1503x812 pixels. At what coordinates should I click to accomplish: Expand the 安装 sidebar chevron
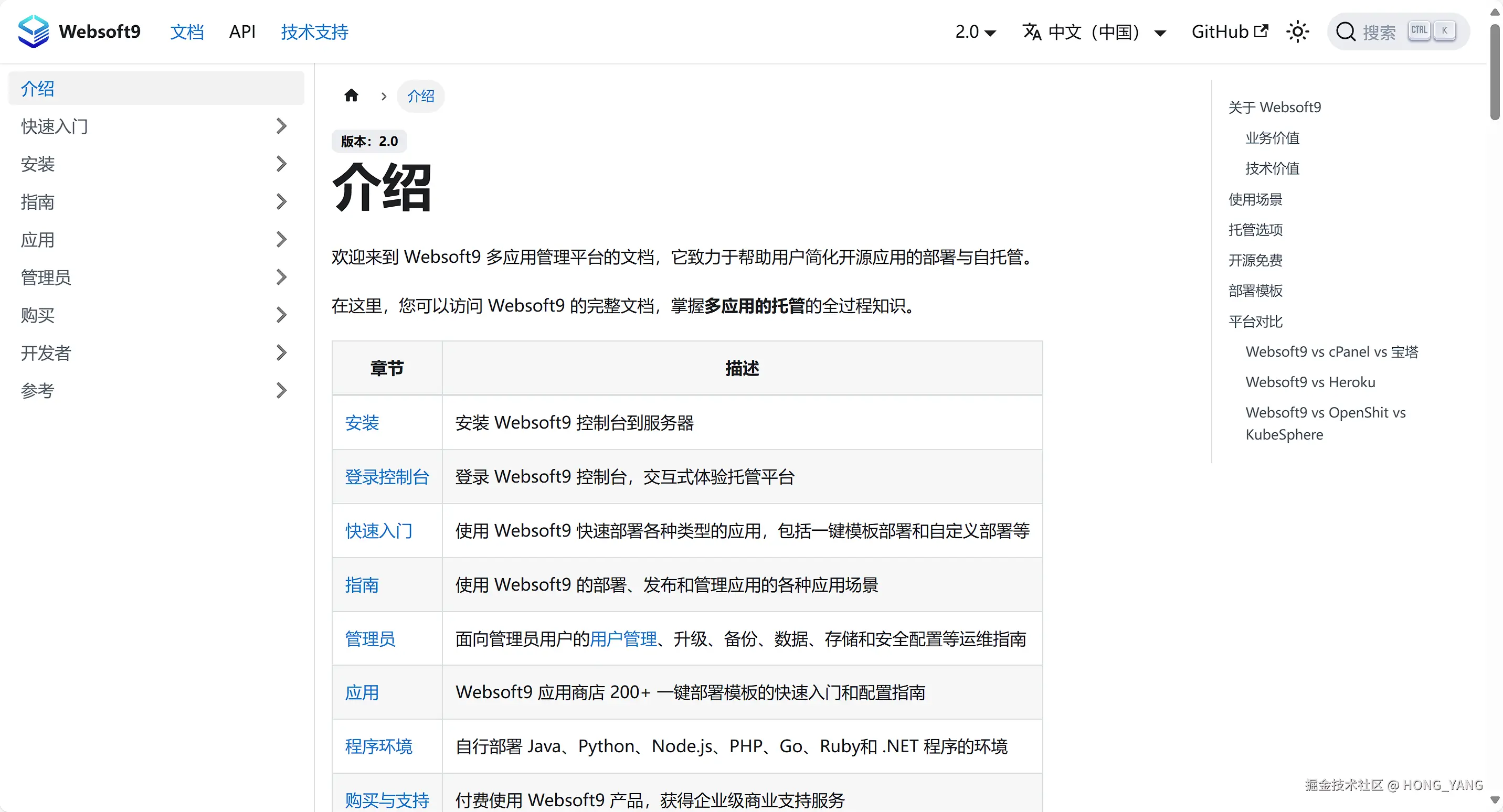[281, 164]
